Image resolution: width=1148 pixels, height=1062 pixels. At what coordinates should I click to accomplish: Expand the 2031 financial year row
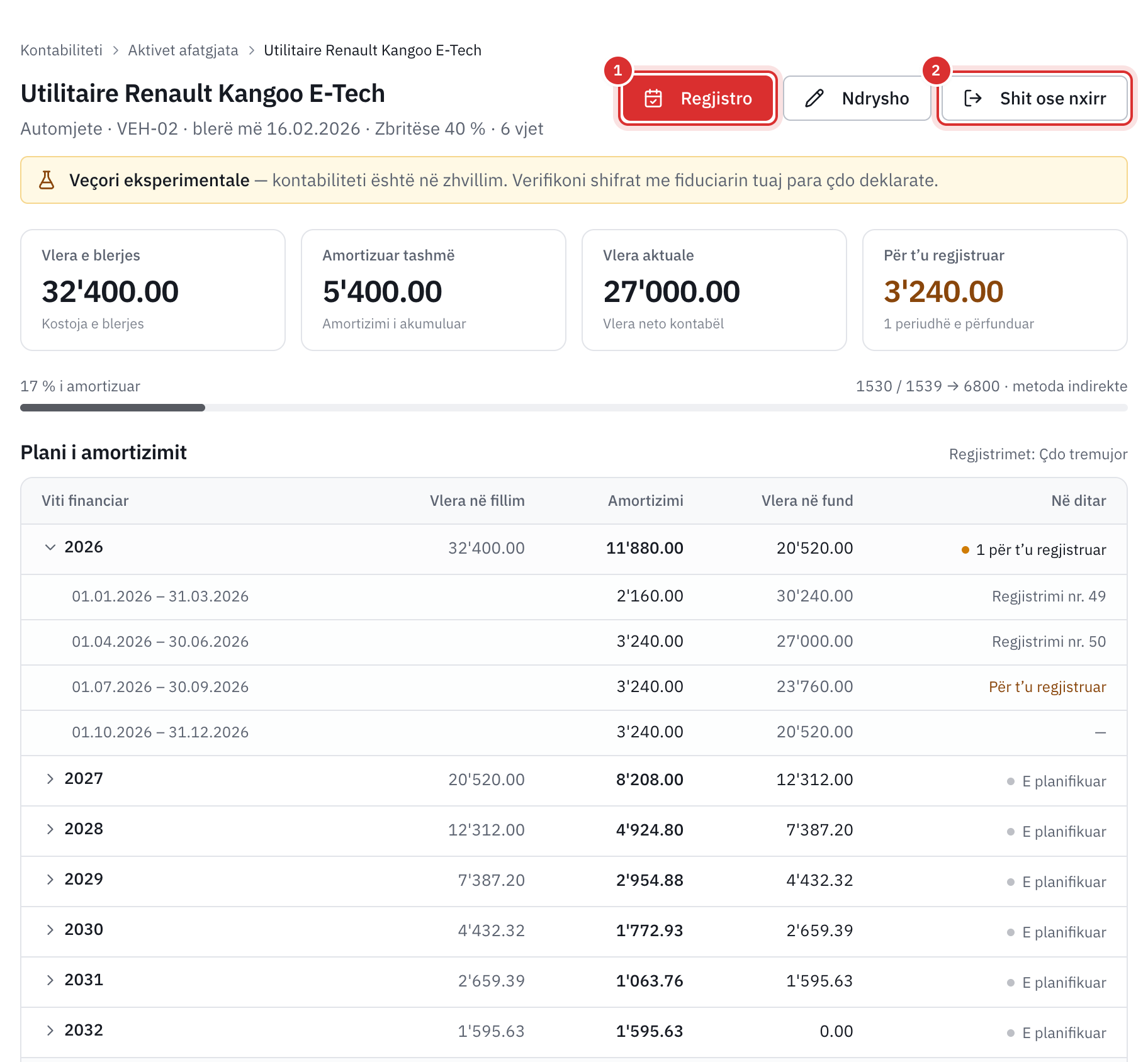click(x=50, y=980)
